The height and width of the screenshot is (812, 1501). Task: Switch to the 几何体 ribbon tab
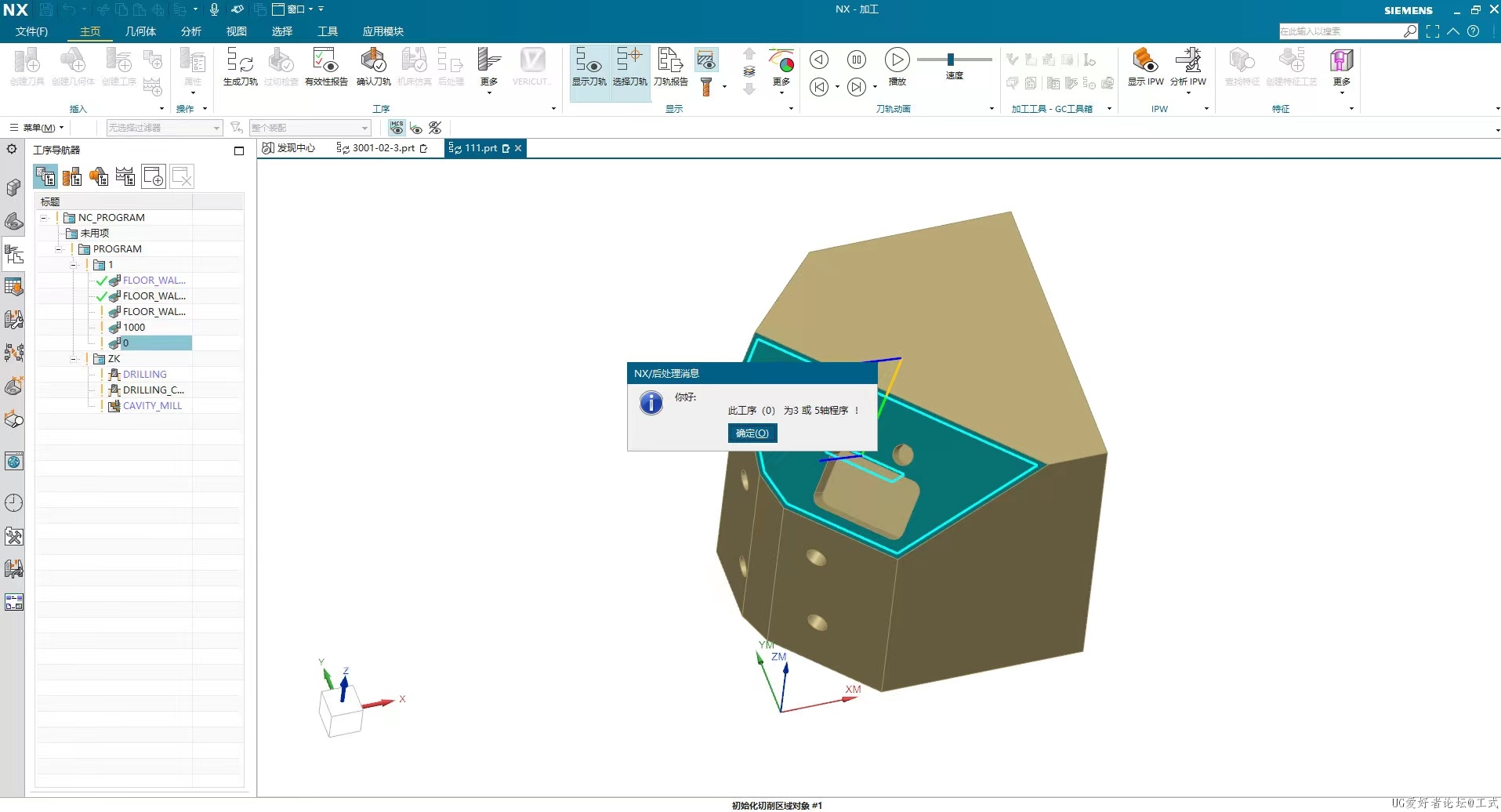141,31
